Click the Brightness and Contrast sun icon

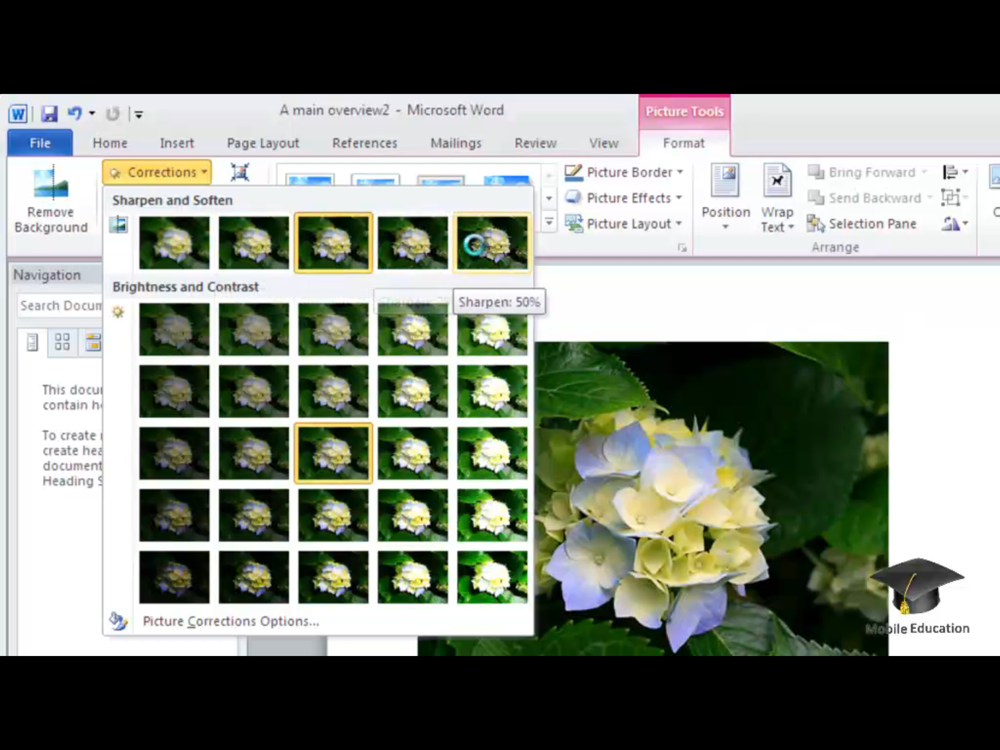coord(118,312)
